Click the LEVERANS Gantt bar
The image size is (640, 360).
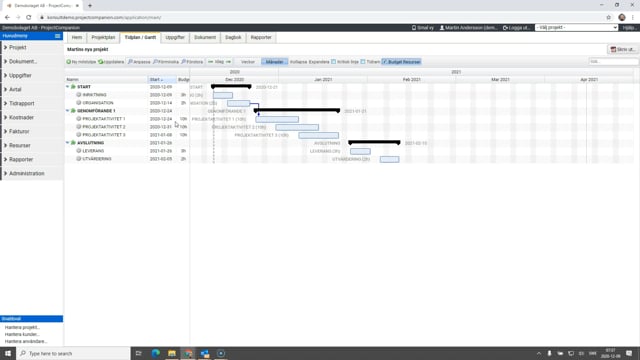click(360, 151)
